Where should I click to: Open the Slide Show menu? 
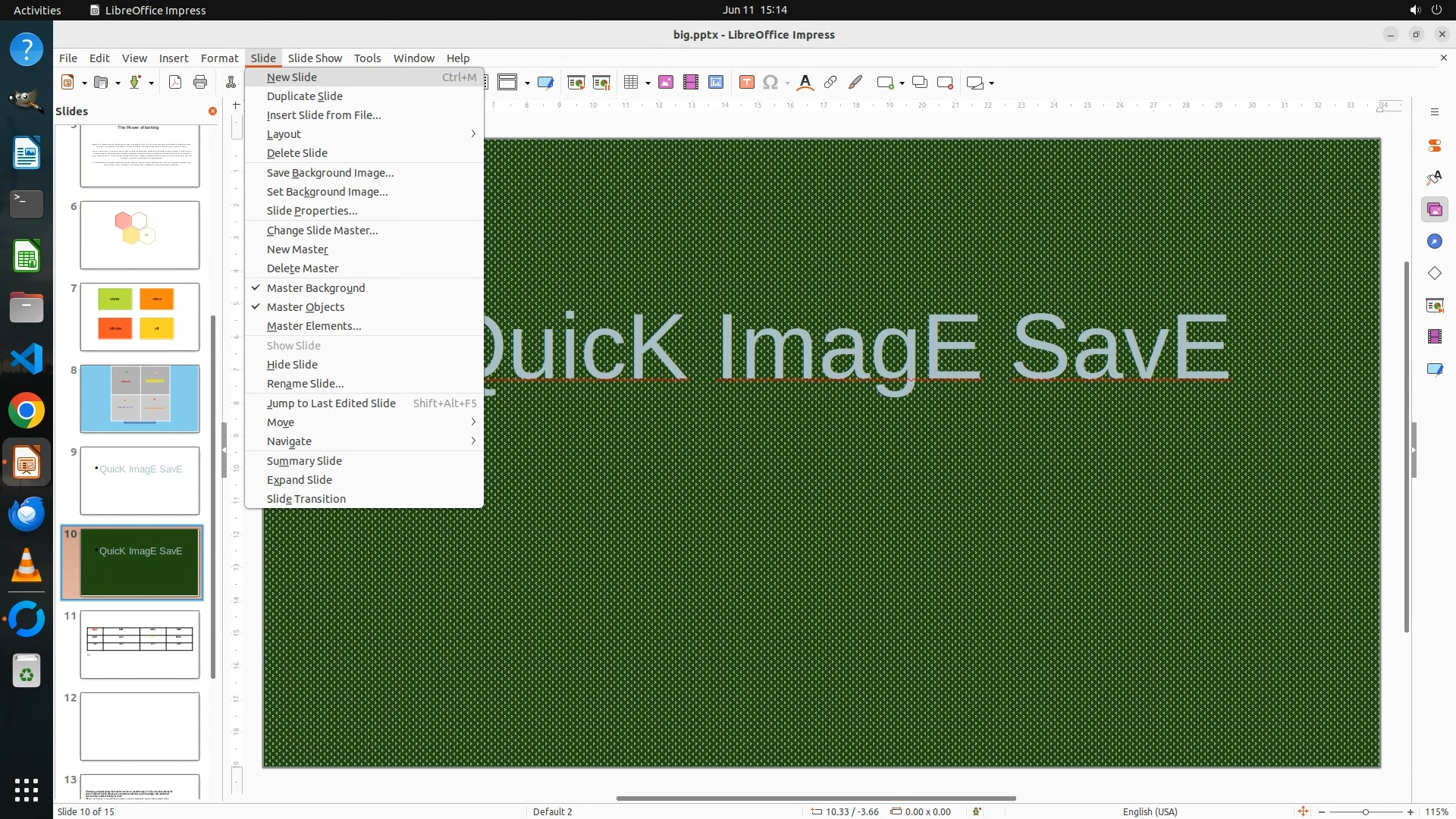click(x=315, y=58)
